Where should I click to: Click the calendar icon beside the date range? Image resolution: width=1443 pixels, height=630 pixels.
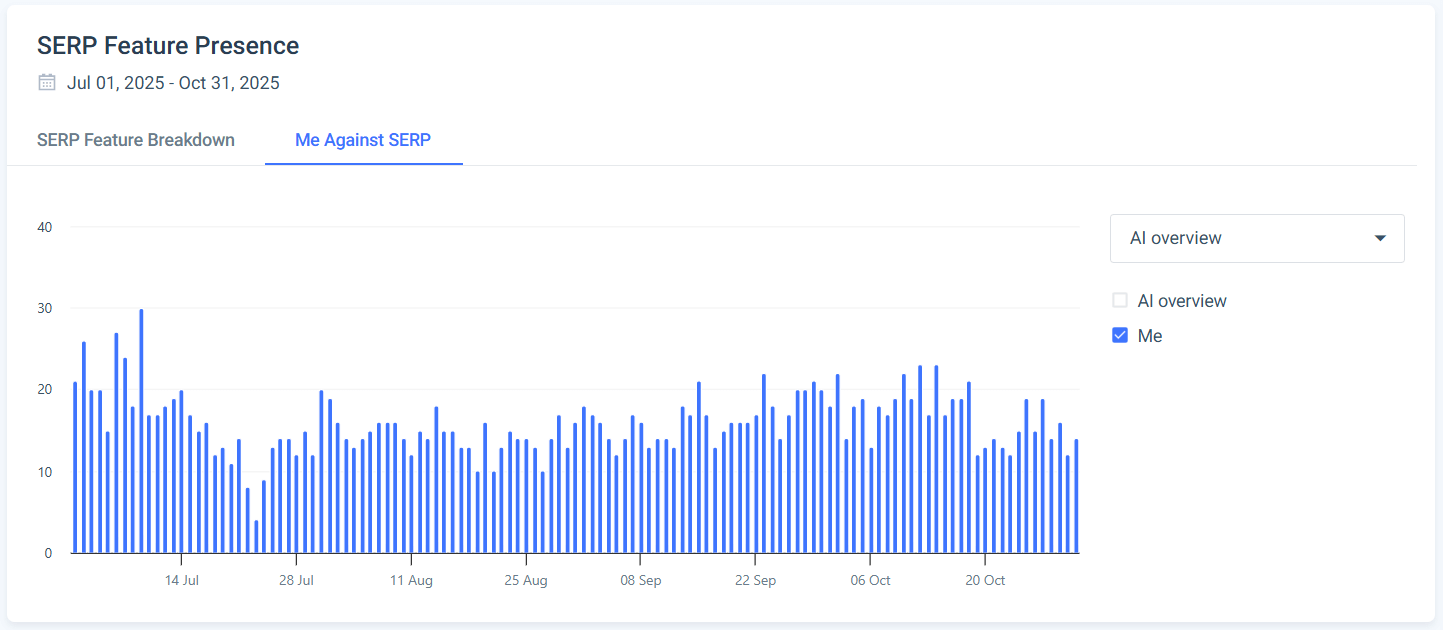46,83
